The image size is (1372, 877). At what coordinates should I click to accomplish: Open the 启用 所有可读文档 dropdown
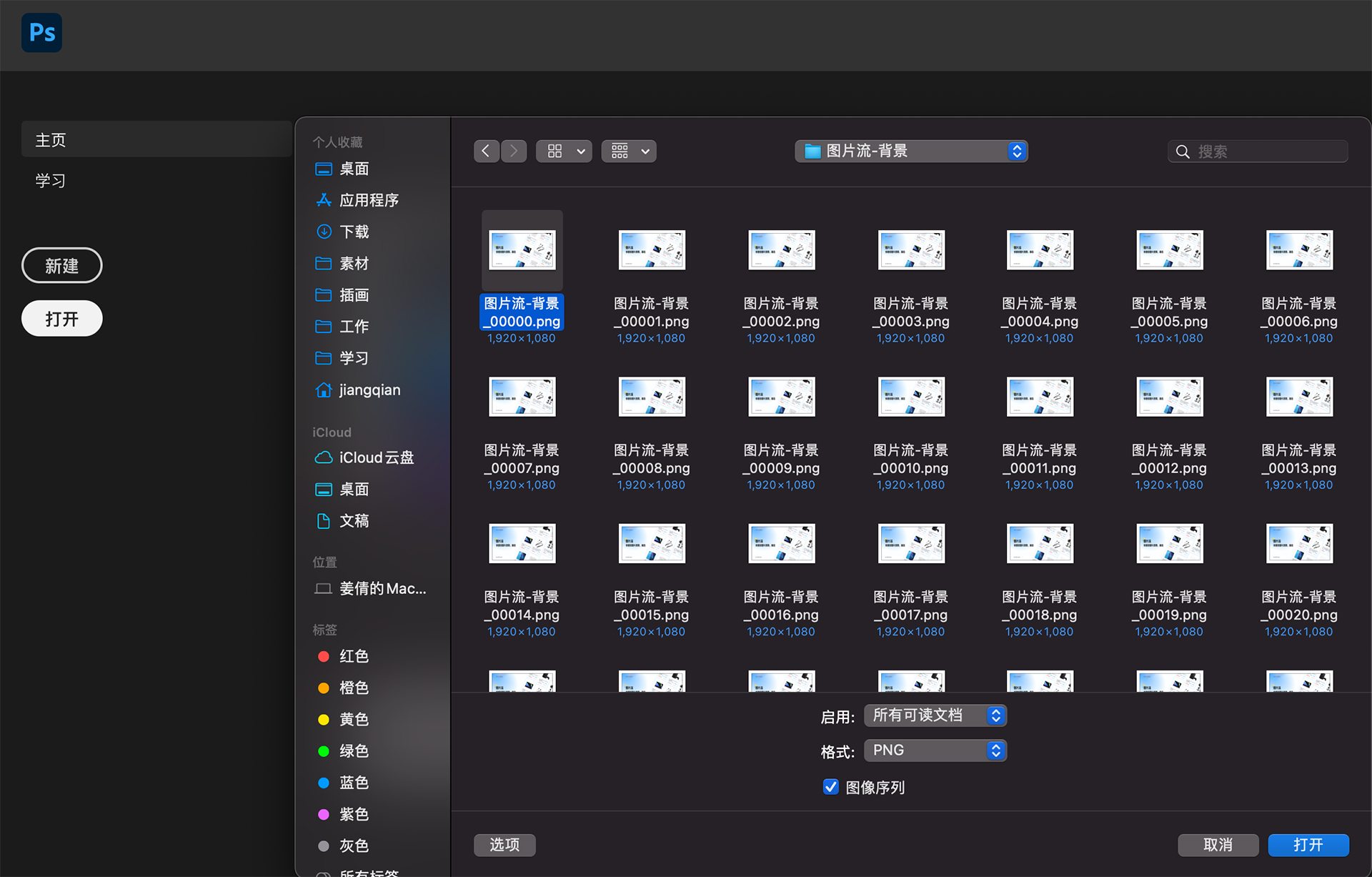(x=935, y=715)
